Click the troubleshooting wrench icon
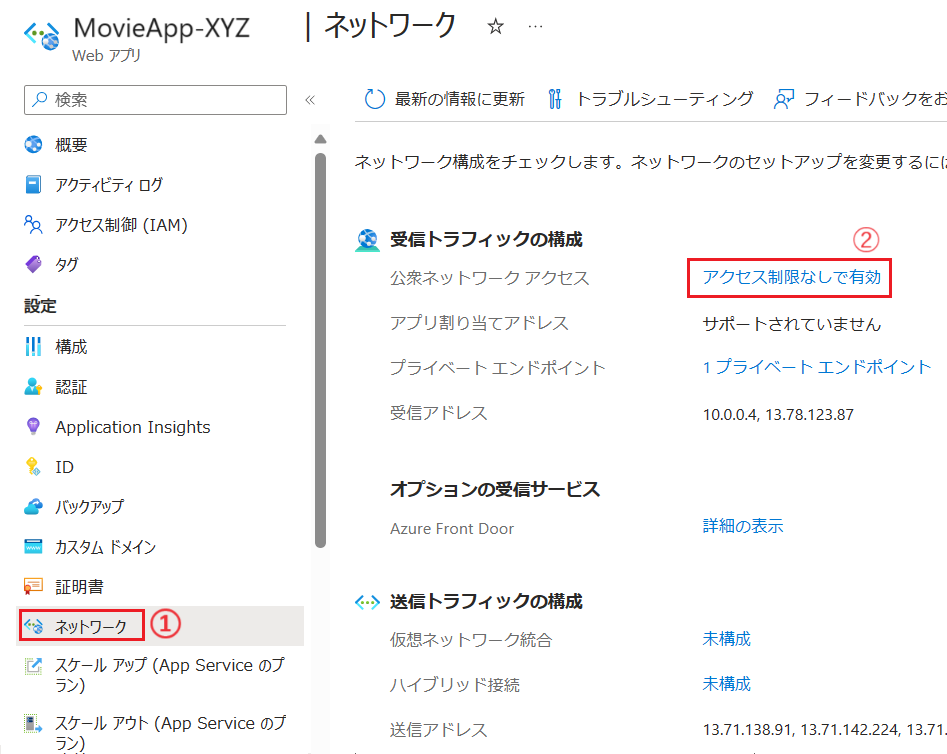 click(554, 99)
